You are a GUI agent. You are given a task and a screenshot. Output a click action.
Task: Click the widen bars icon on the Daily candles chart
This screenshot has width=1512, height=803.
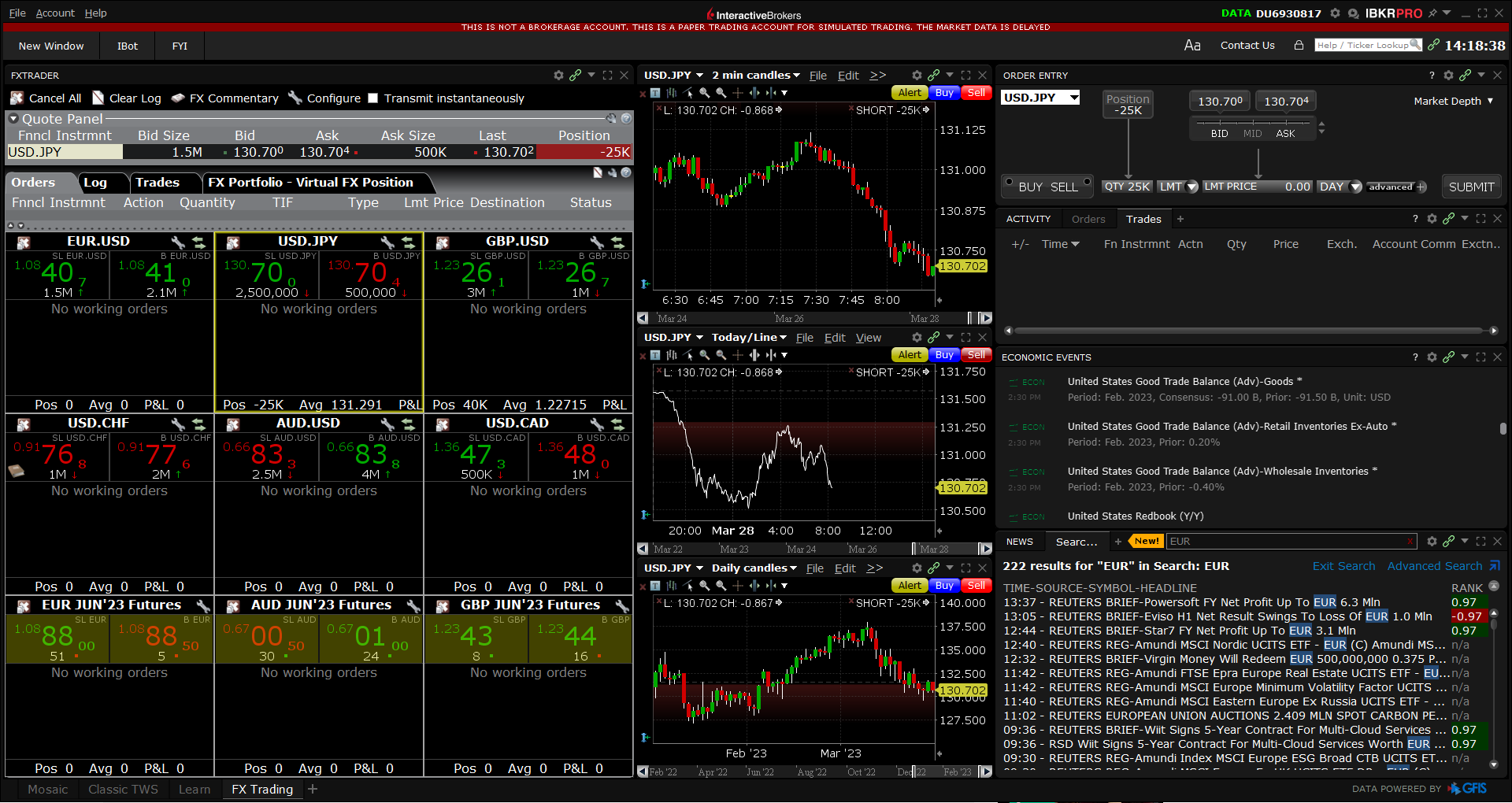tap(754, 586)
